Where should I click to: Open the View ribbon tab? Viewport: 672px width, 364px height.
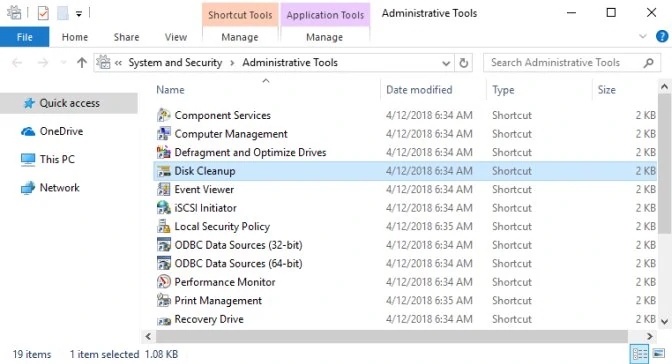(x=176, y=37)
